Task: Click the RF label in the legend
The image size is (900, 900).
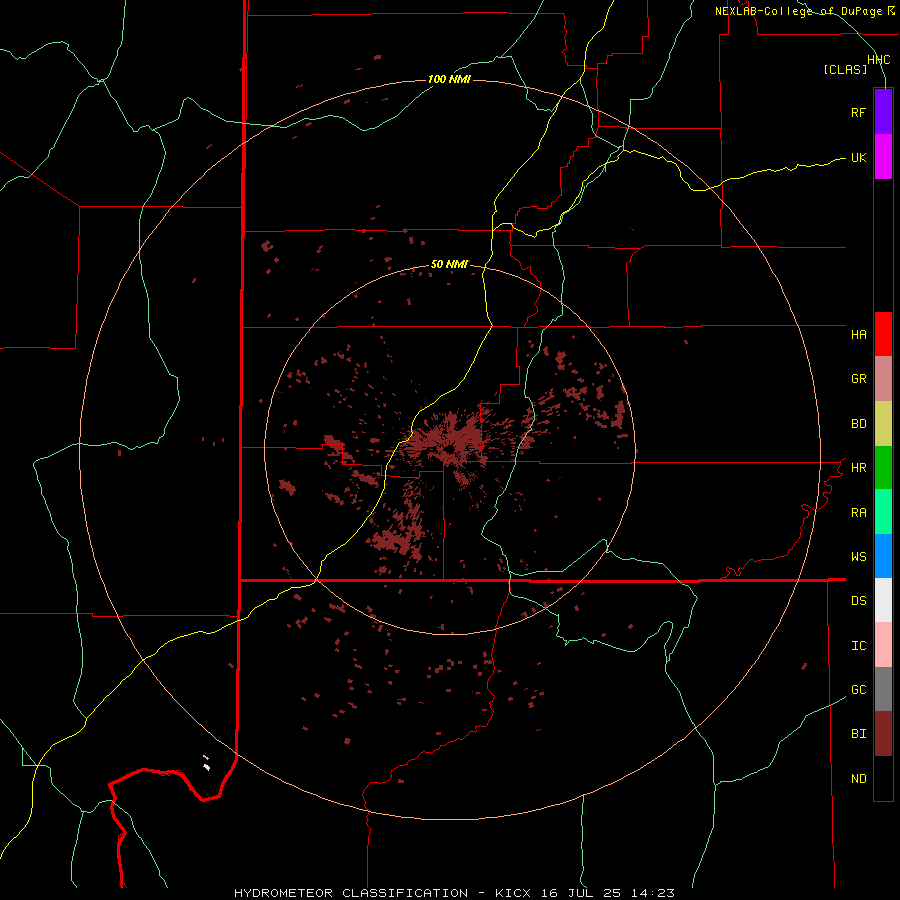Action: click(858, 112)
